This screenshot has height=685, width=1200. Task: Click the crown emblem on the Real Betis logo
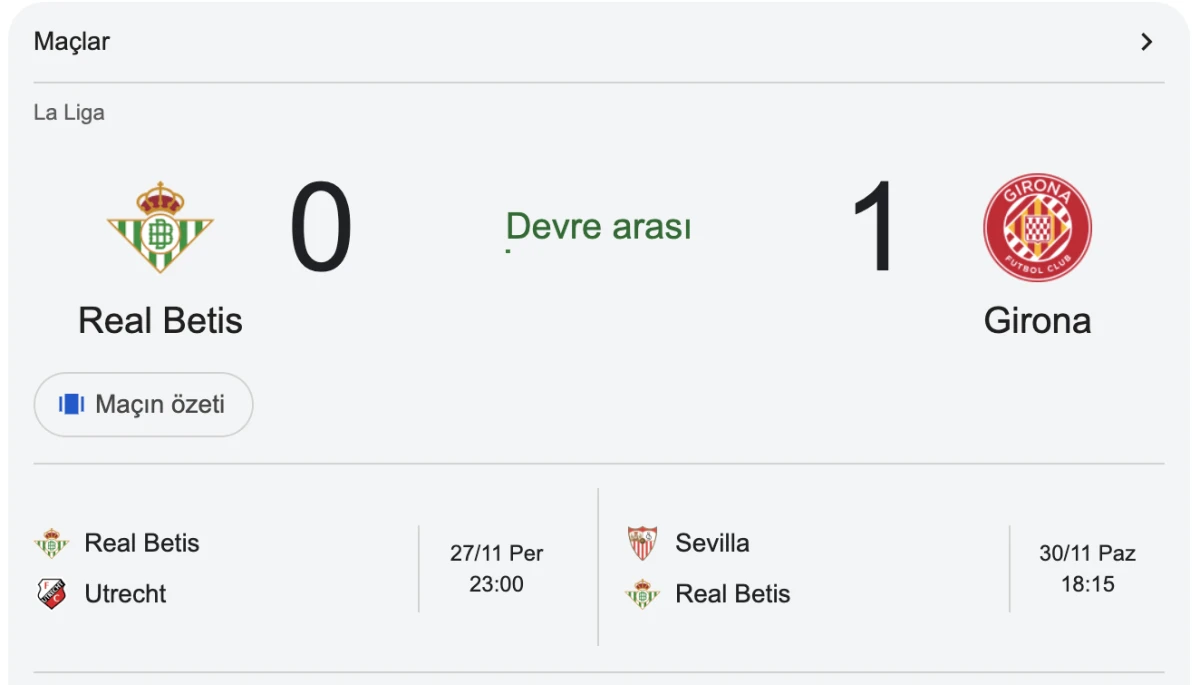[x=160, y=196]
